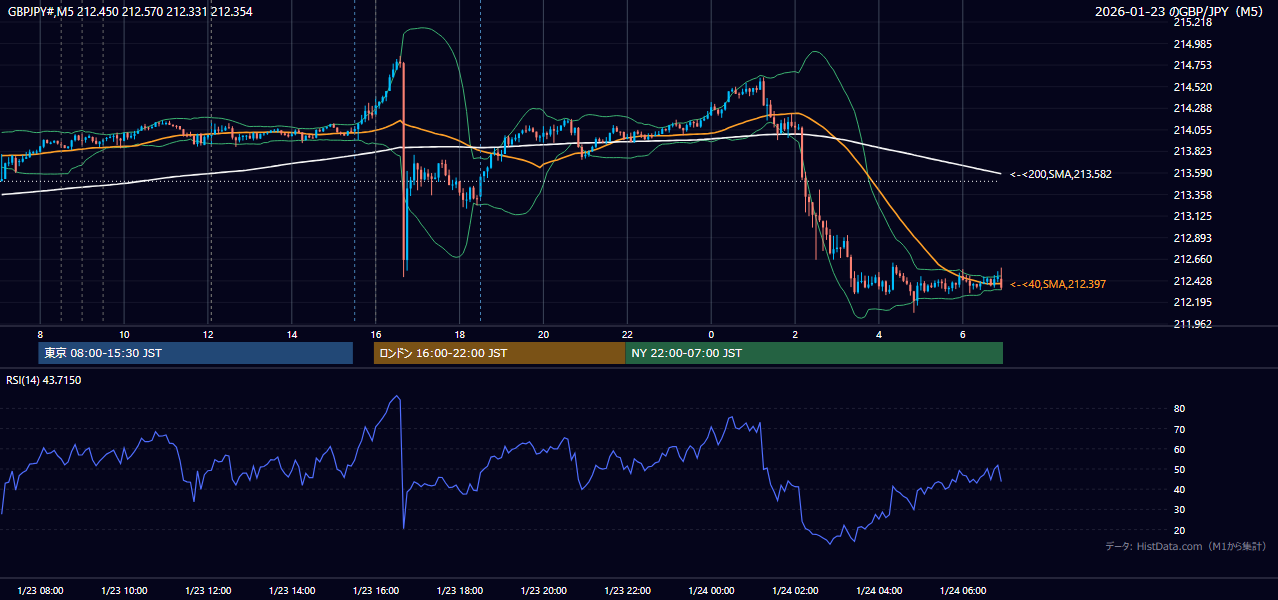The height and width of the screenshot is (600, 1278).
Task: Click the 1/23 14:00 bottom time label
Action: pyautogui.click(x=293, y=591)
